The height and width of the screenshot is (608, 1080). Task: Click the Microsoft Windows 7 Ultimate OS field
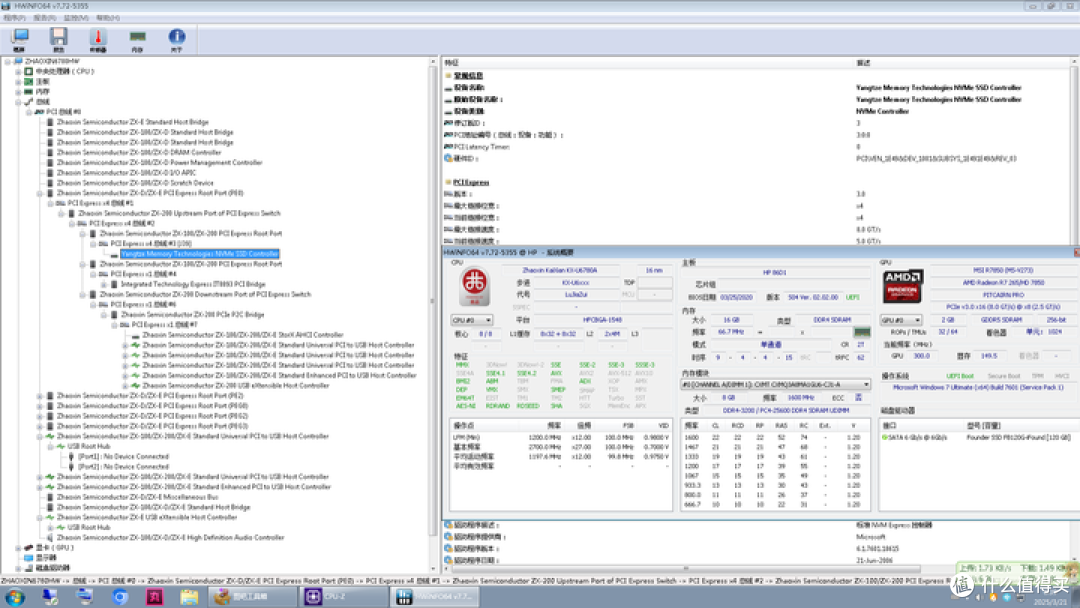pyautogui.click(x=978, y=388)
